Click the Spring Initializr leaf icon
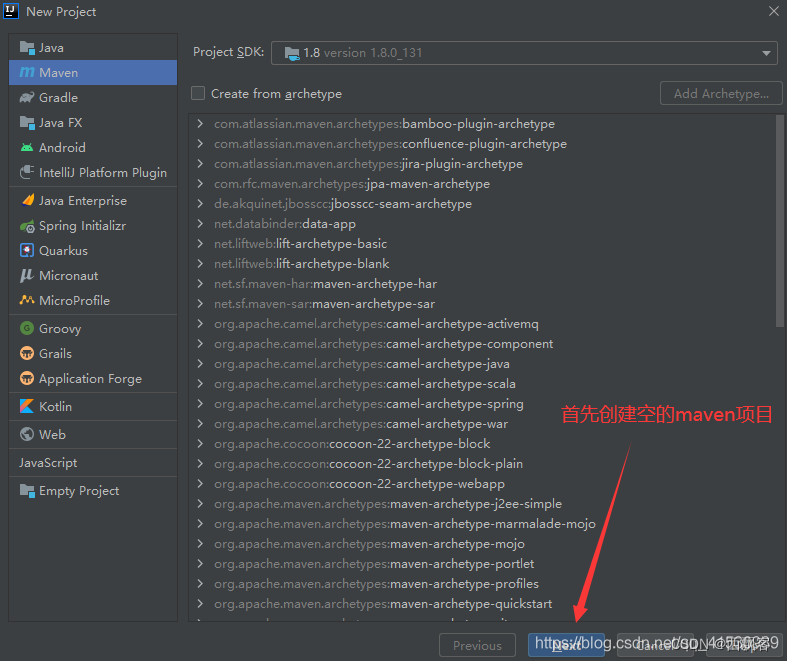Image resolution: width=787 pixels, height=661 pixels. coord(27,226)
